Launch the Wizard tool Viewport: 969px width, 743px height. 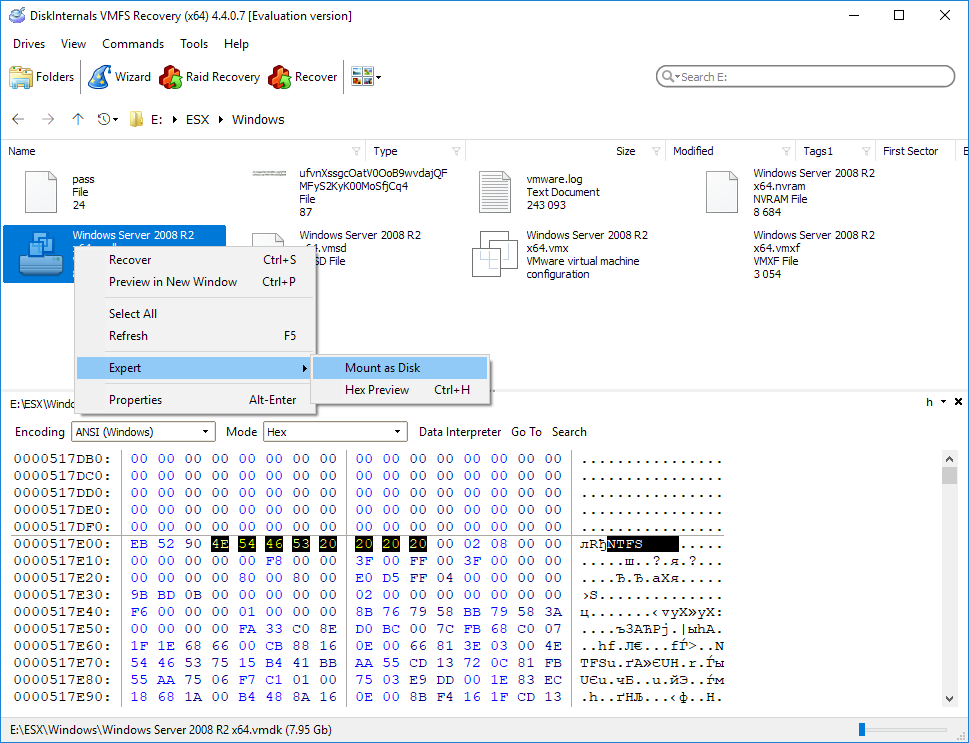(119, 77)
